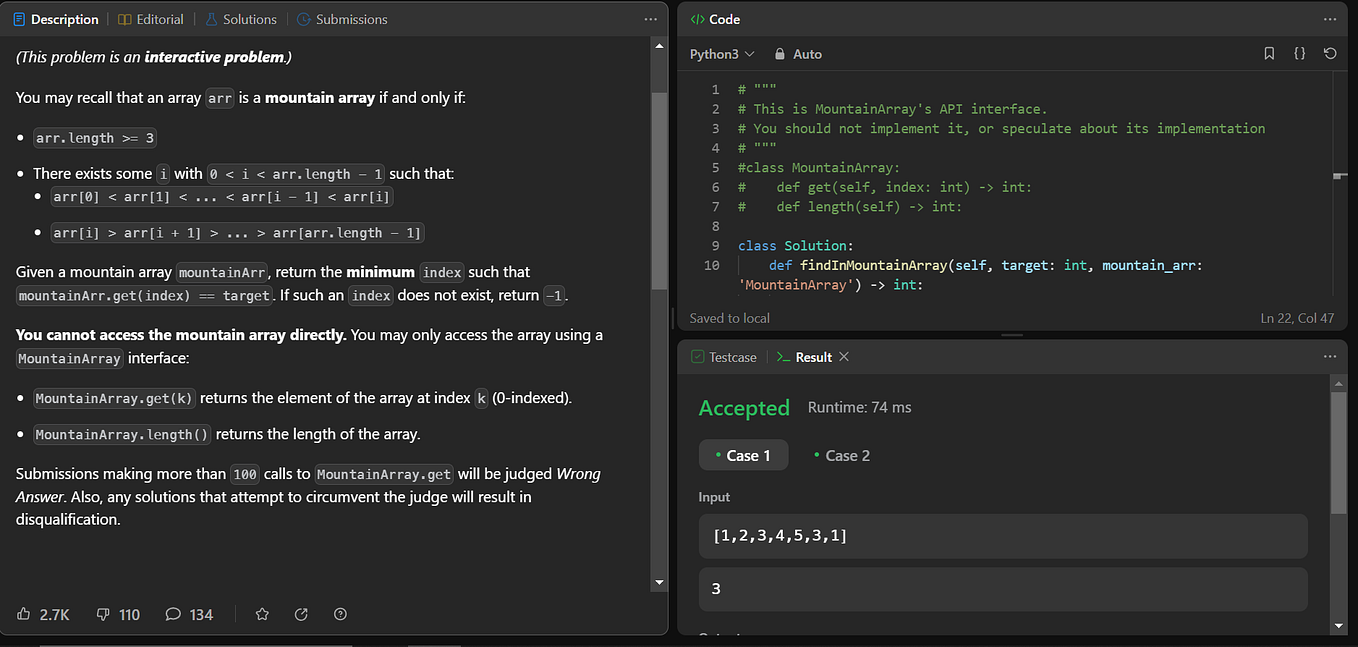Toggle the Auto lock setting
The width and height of the screenshot is (1358, 647).
point(799,54)
